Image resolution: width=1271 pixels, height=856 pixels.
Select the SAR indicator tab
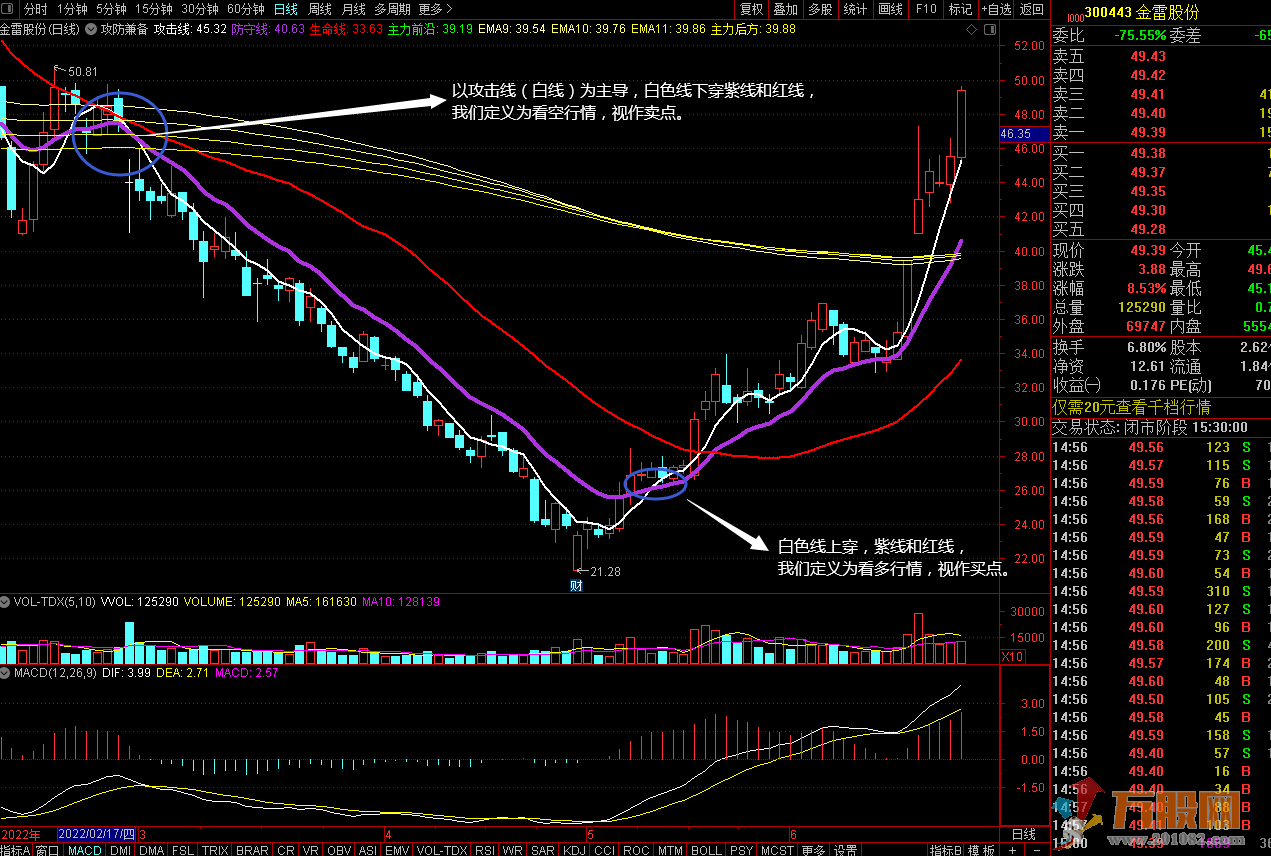tap(543, 850)
